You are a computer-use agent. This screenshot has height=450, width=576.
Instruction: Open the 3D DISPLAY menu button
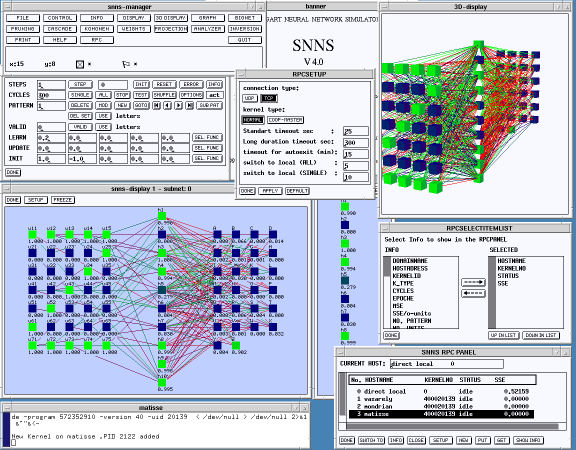point(171,18)
